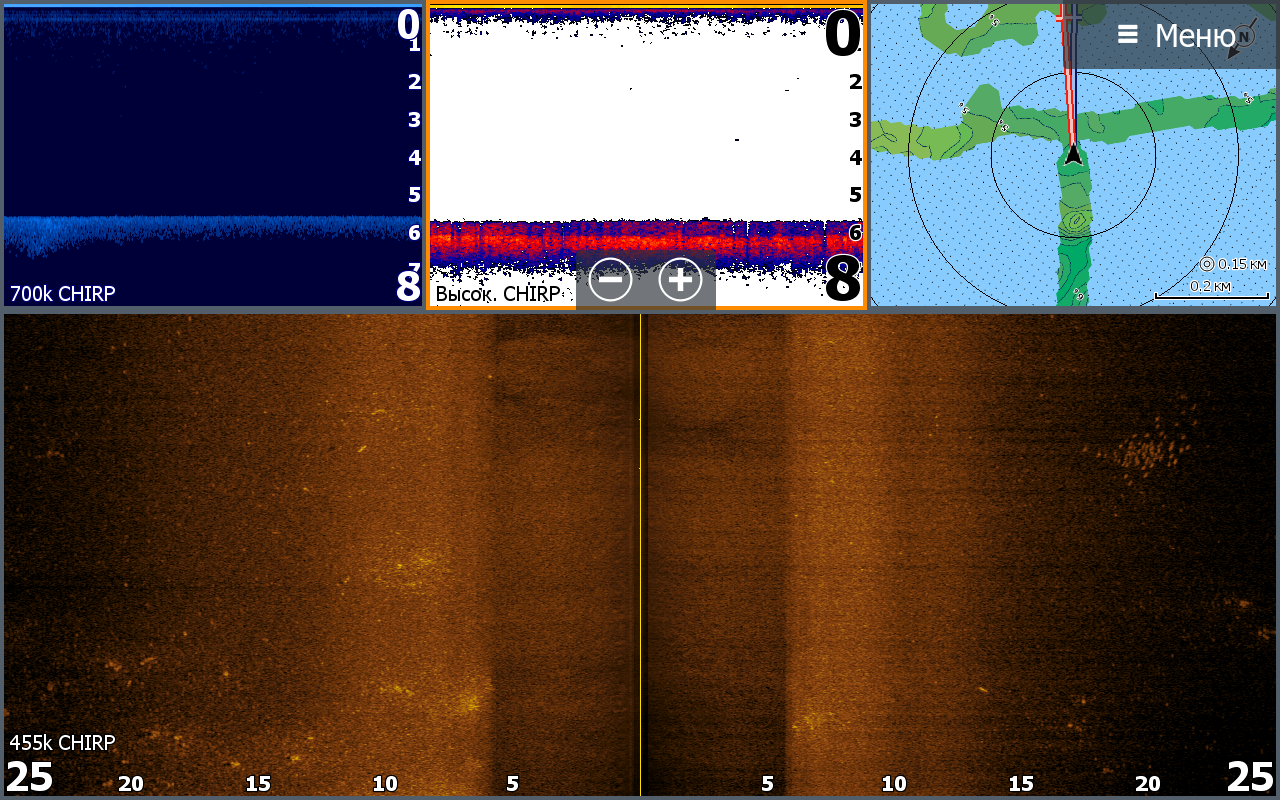1280x800 pixels.
Task: Click the large 0 depth value in 700k panel
Action: click(407, 24)
